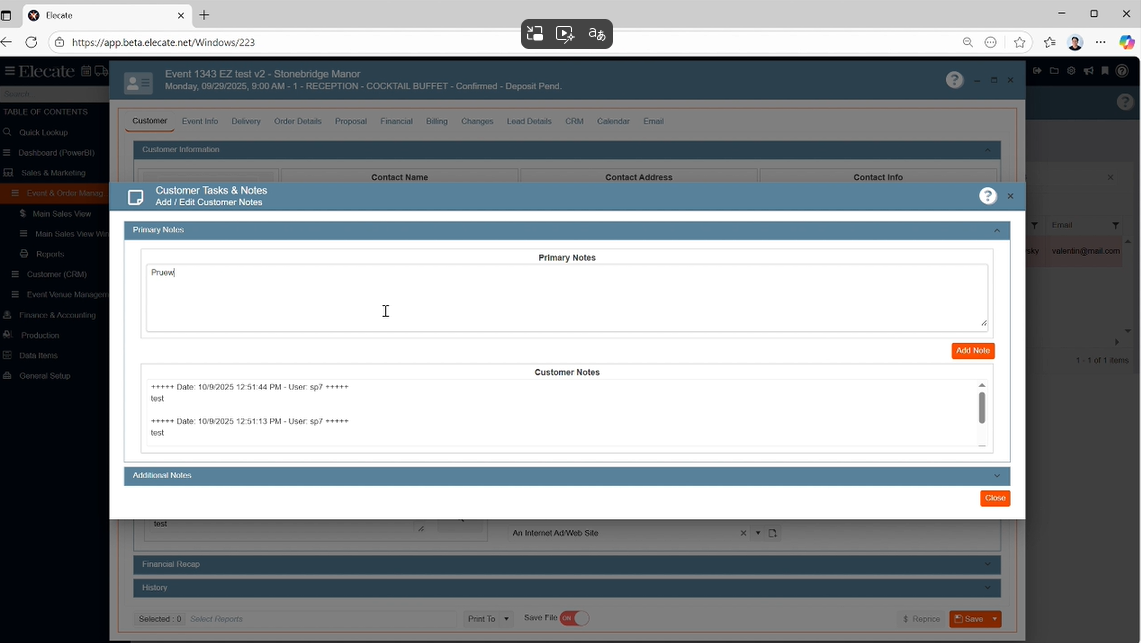Switch to the Event Info tab

pyautogui.click(x=200, y=121)
